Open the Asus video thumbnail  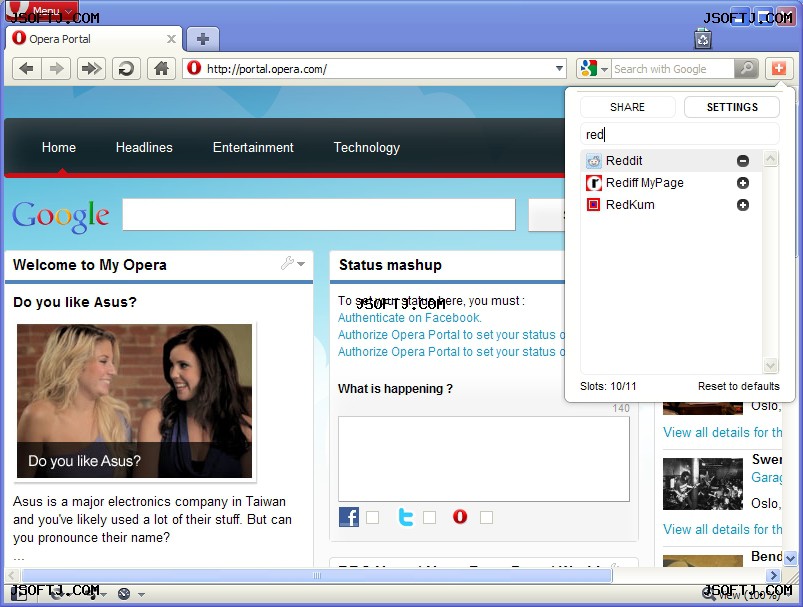[134, 401]
